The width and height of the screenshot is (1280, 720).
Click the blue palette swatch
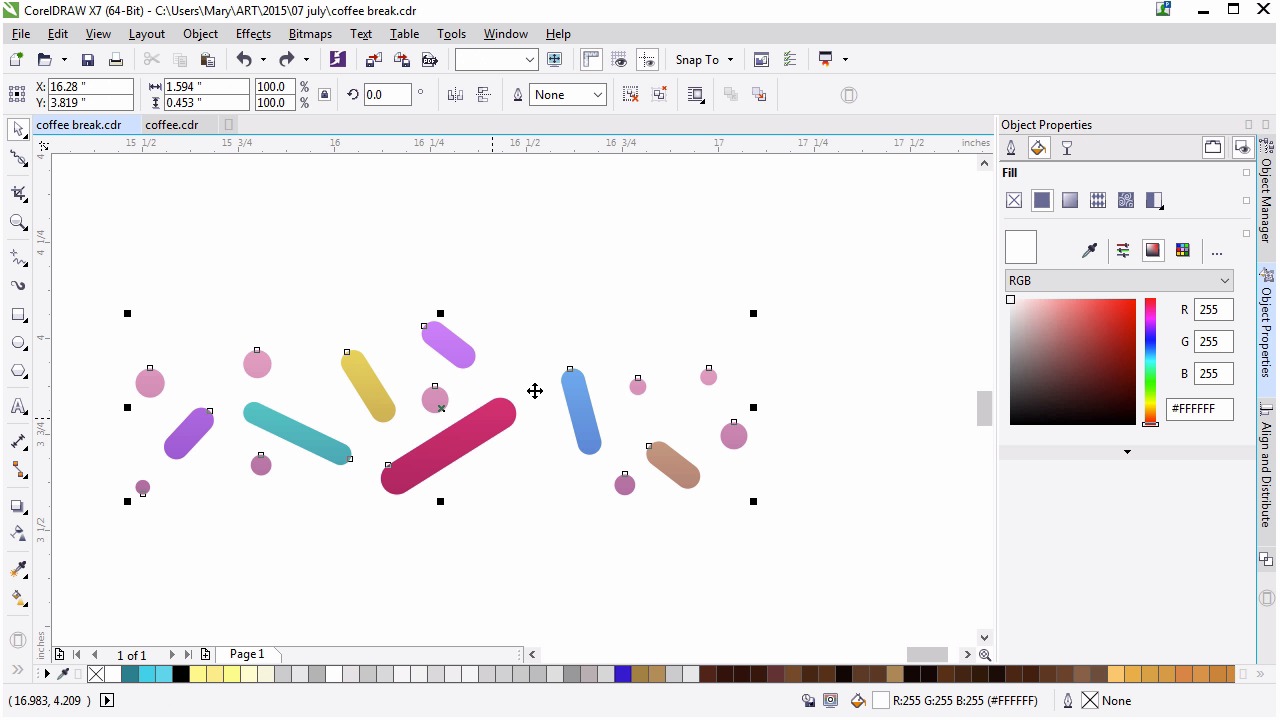(x=623, y=675)
